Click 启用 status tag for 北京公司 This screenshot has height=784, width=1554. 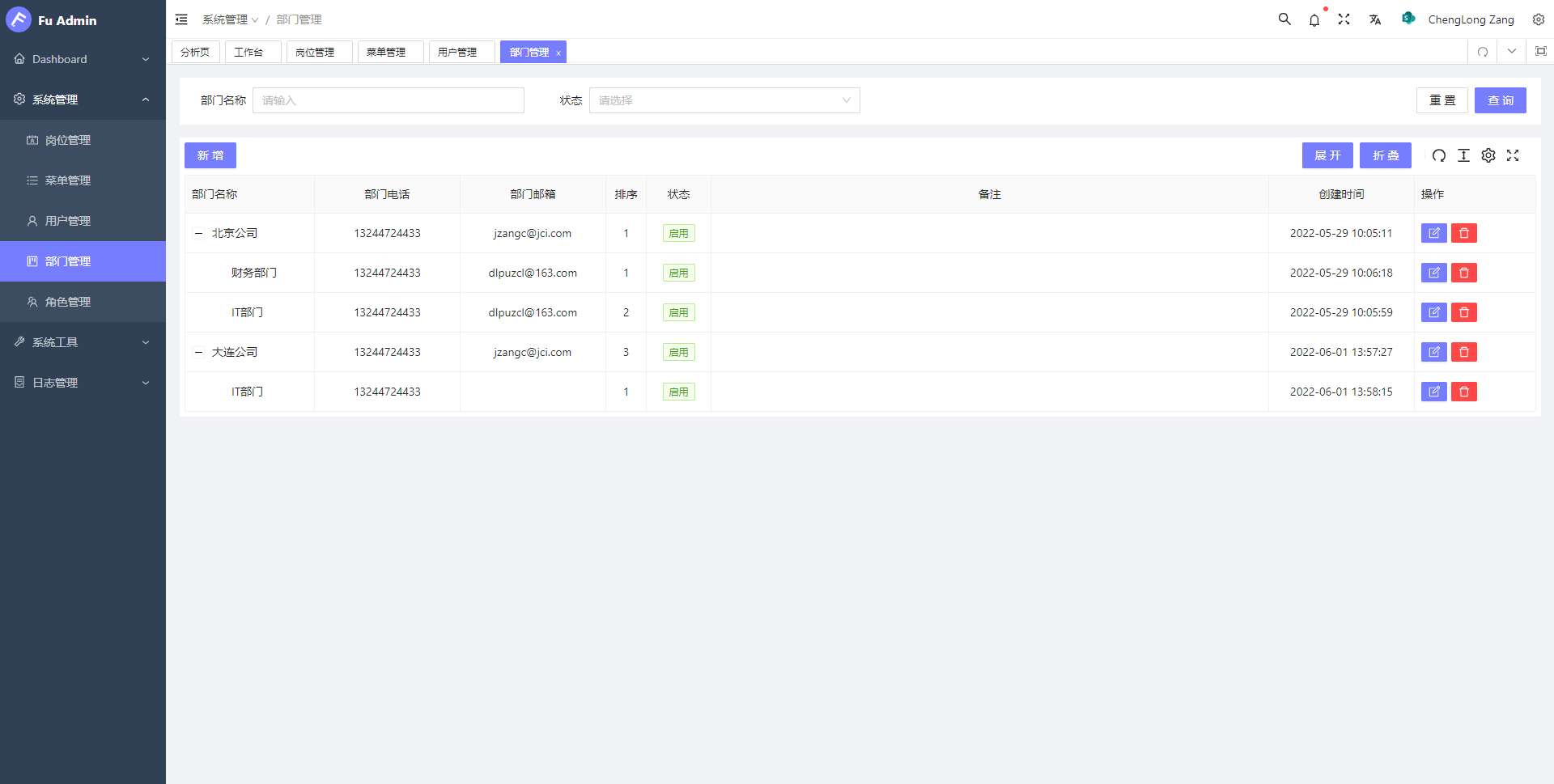point(678,233)
